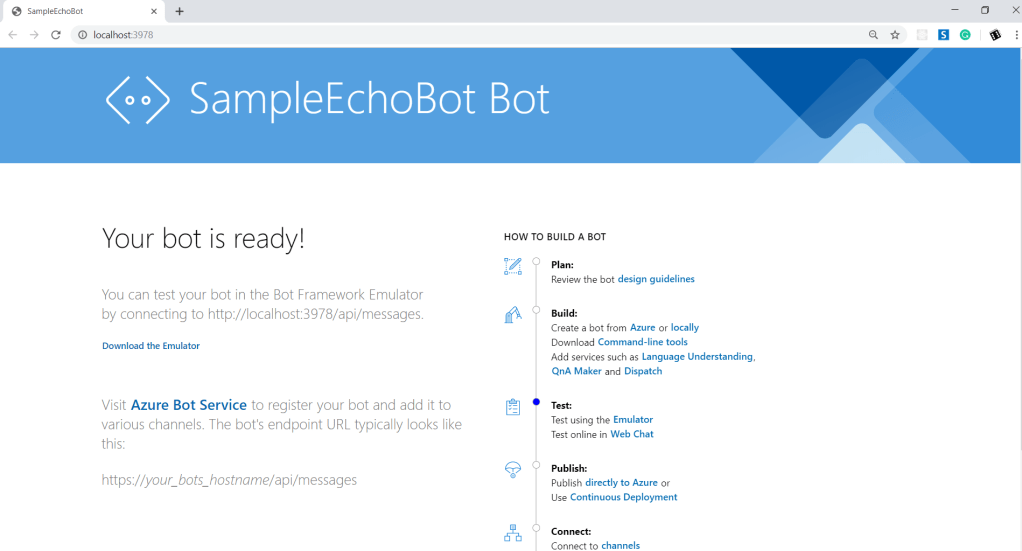Select the SampleEchoBot browser tab
This screenshot has width=1022, height=551.
(x=80, y=11)
